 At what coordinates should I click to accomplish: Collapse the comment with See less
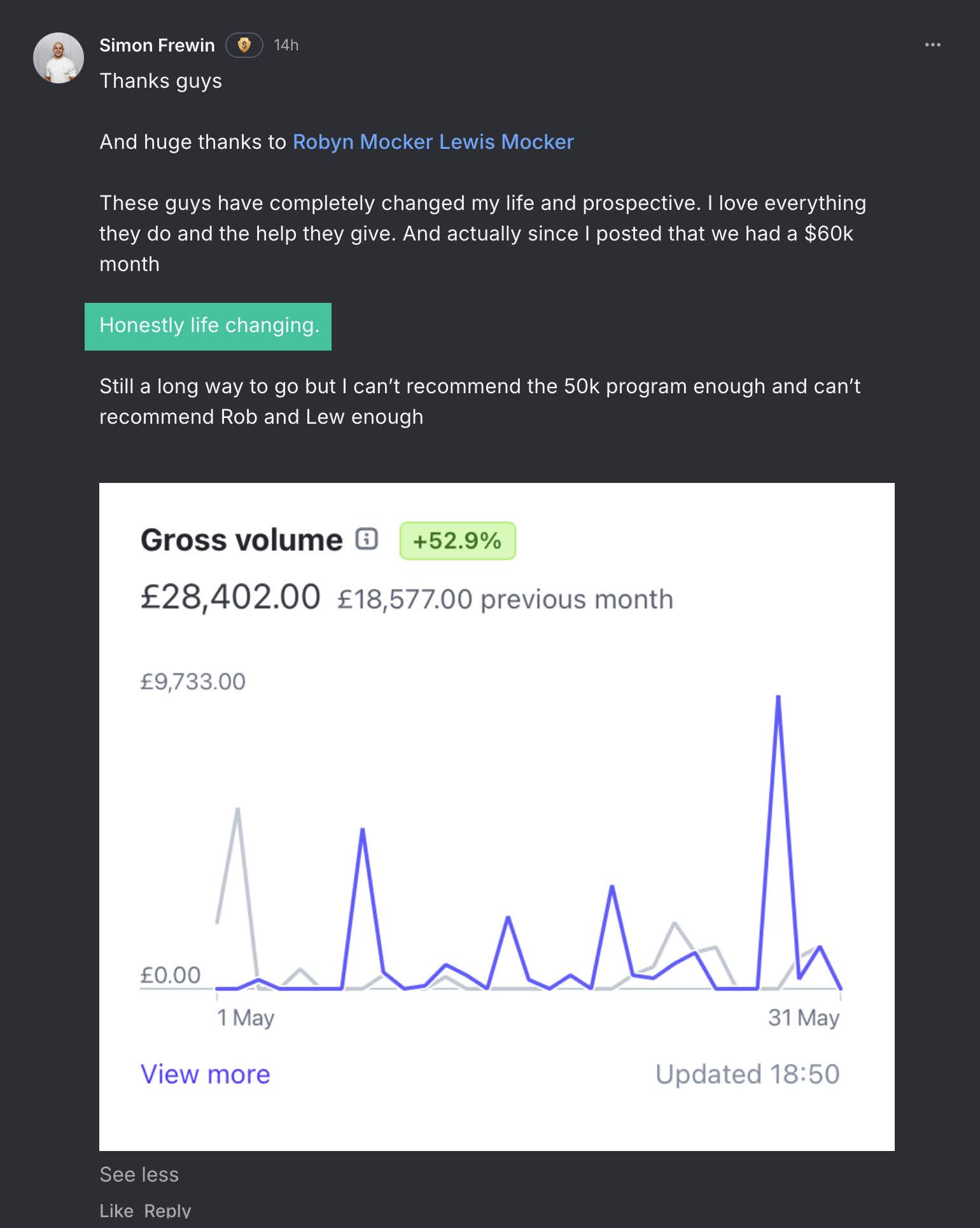click(139, 1175)
